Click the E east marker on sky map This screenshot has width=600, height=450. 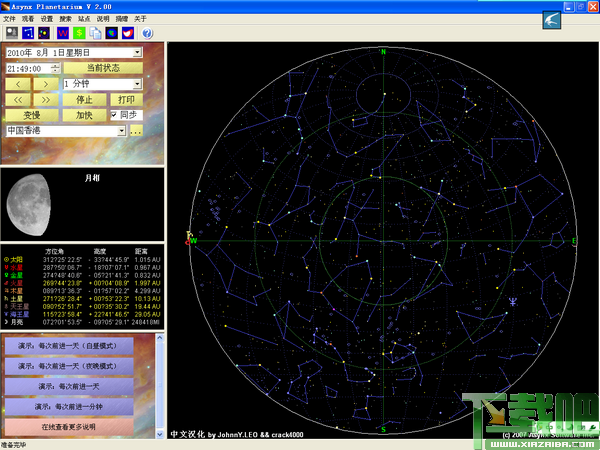[574, 241]
